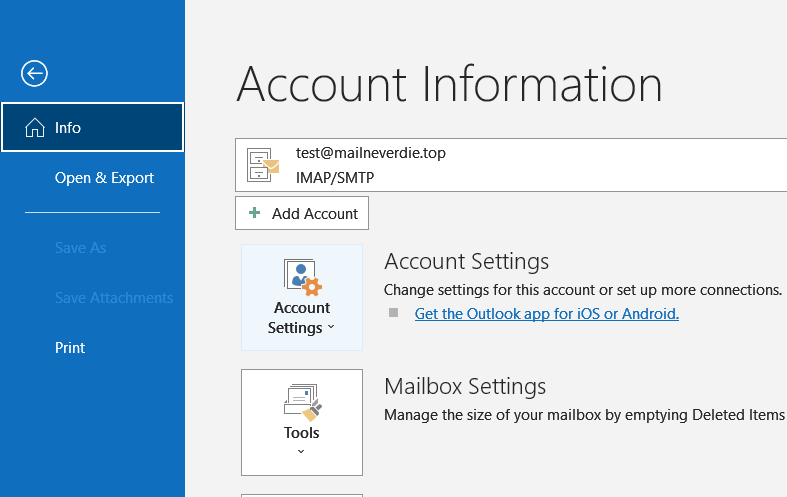This screenshot has width=787, height=497.
Task: Click the IMAP/SMTP account type text
Action: 334,177
